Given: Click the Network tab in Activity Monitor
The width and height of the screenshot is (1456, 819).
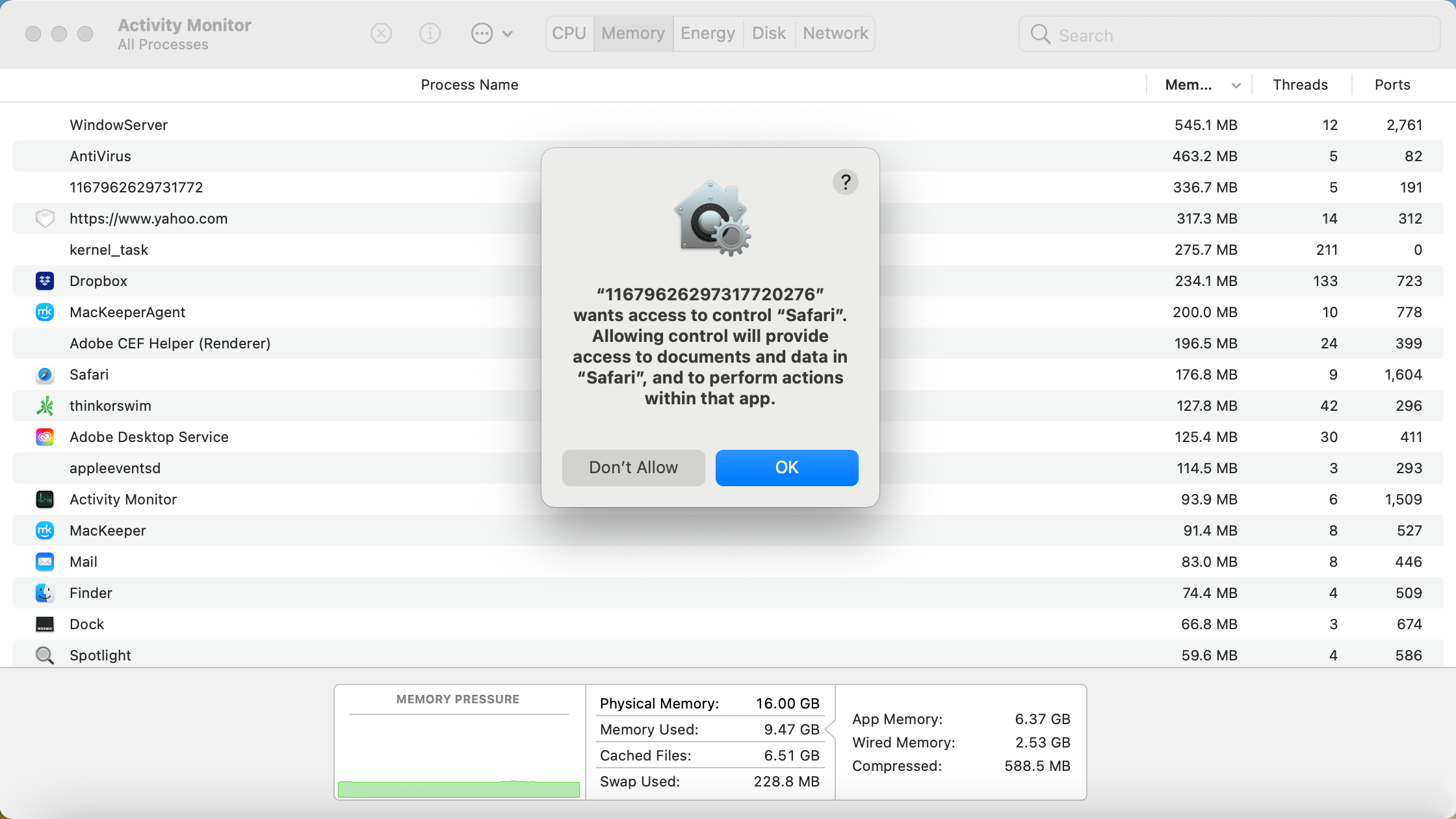Looking at the screenshot, I should [x=835, y=33].
